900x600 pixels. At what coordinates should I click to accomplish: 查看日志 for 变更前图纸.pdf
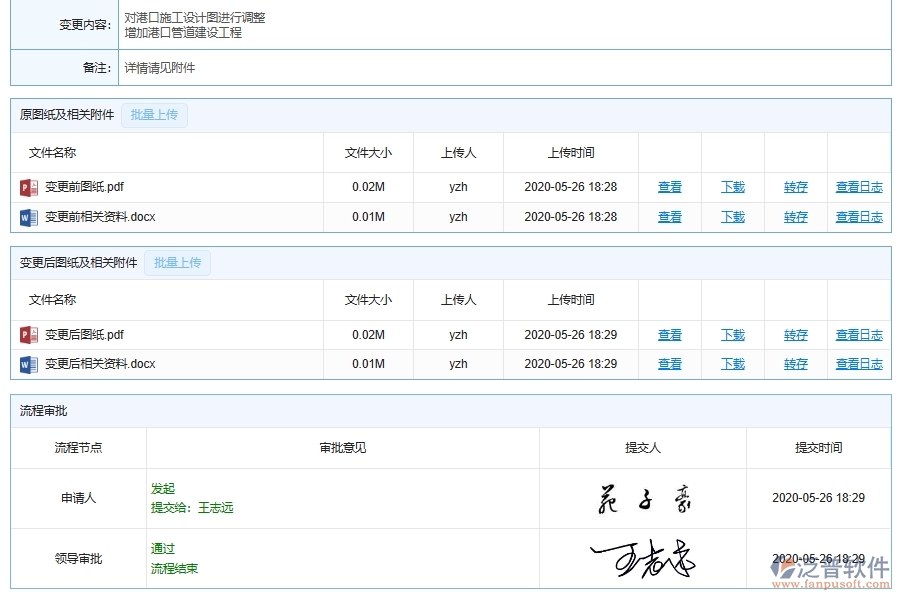858,187
